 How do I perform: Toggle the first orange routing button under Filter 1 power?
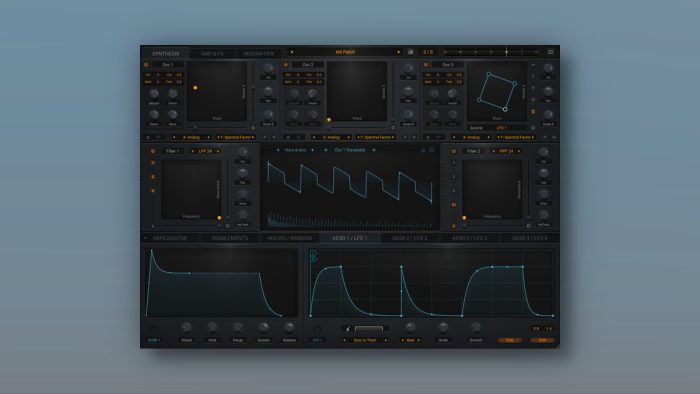pos(153,163)
